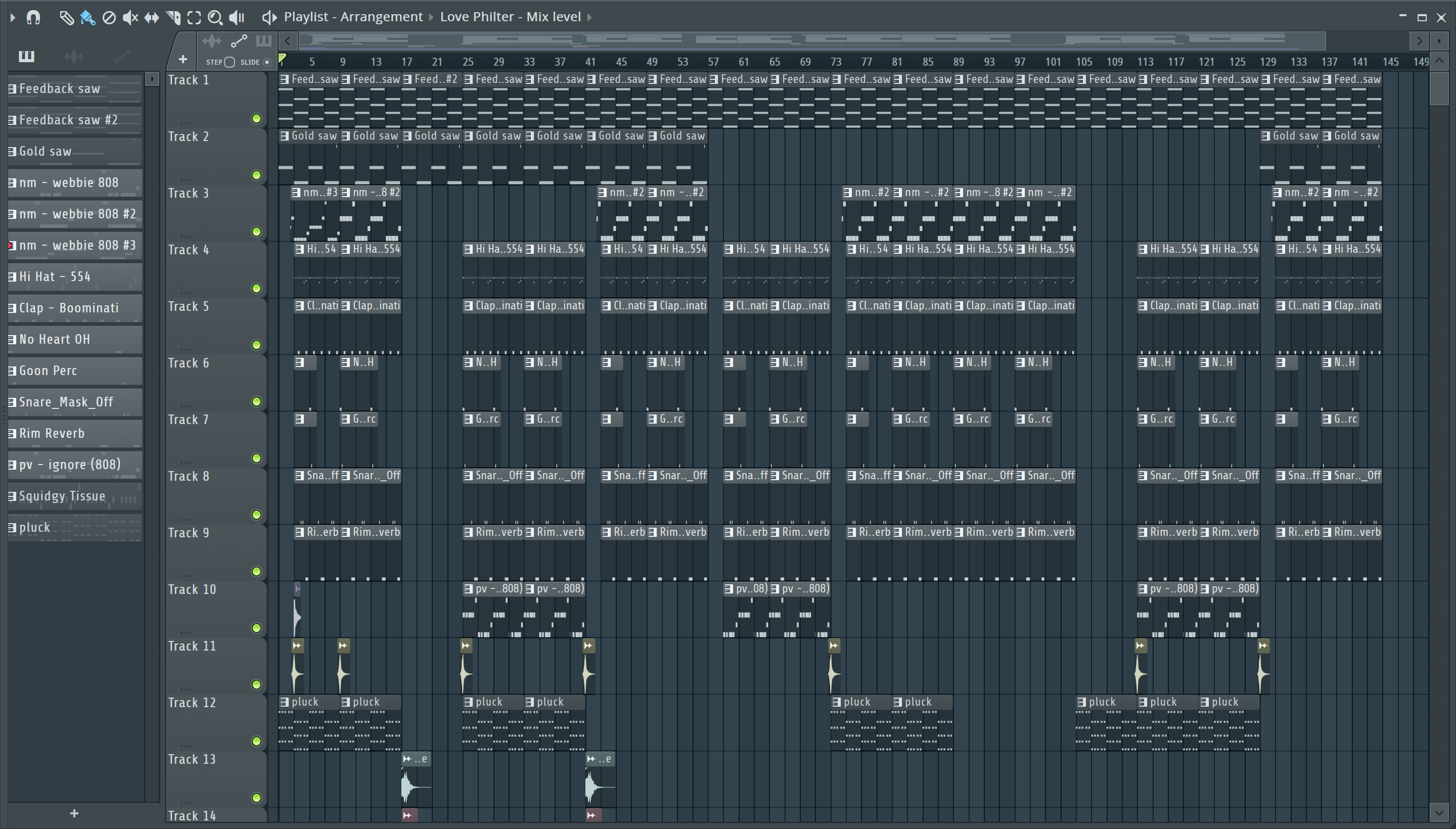
Task: Toggle the SLIDE option
Action: point(266,62)
